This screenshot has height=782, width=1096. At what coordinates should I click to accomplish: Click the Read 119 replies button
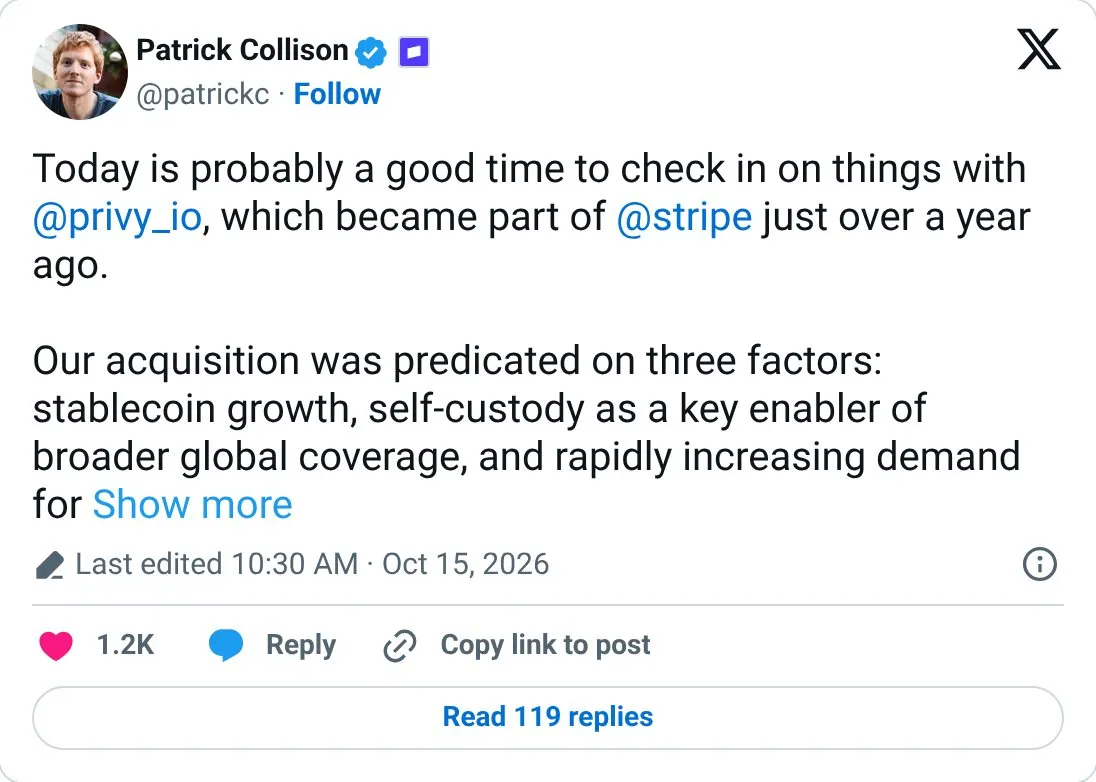pos(548,718)
